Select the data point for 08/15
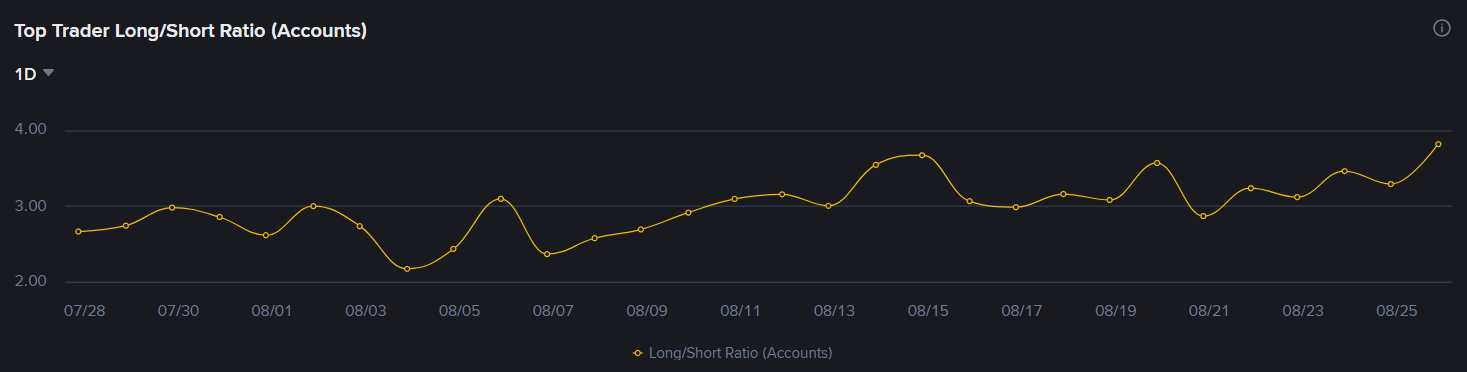 (x=922, y=155)
